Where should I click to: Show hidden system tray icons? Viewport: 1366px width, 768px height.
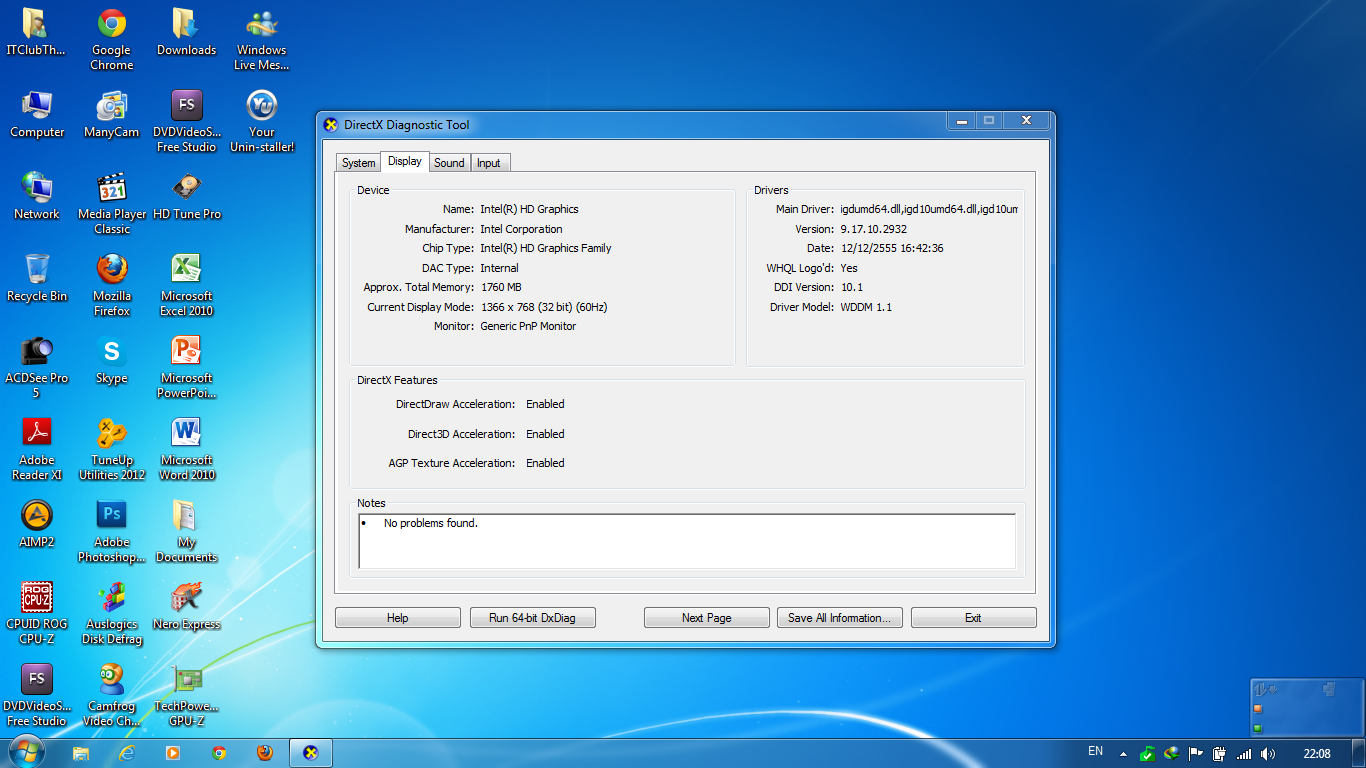click(1123, 754)
